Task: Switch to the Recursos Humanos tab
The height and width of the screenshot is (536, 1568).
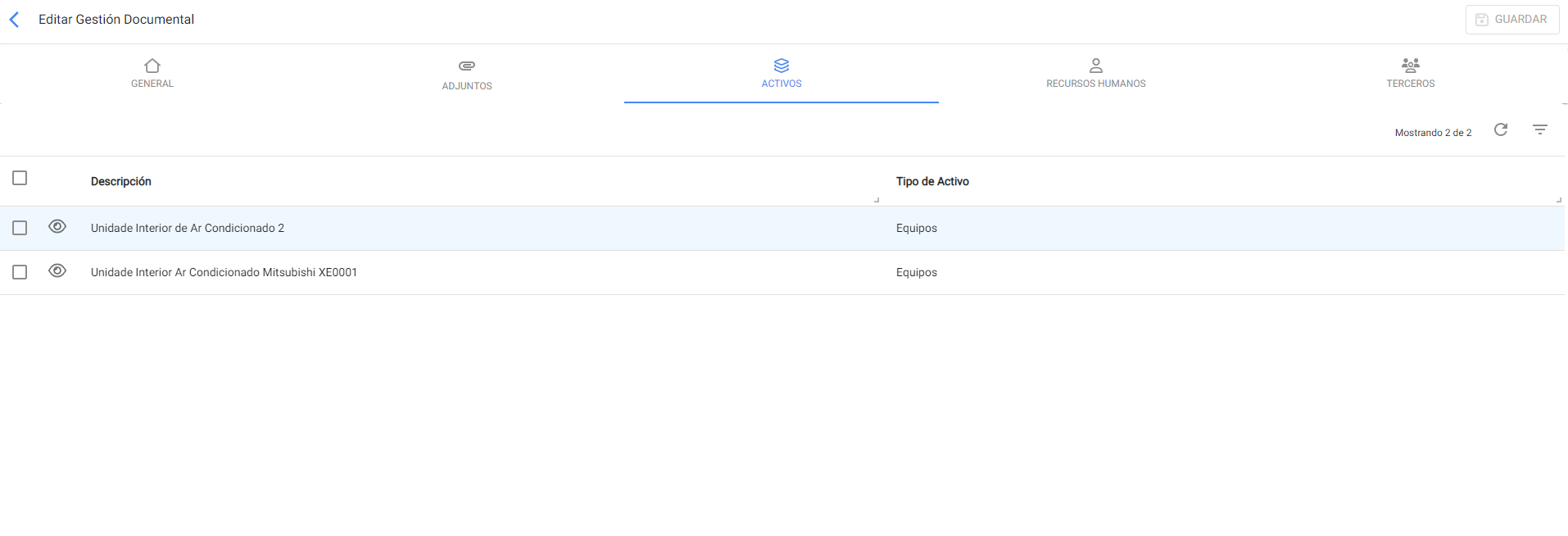Action: pos(1095,83)
